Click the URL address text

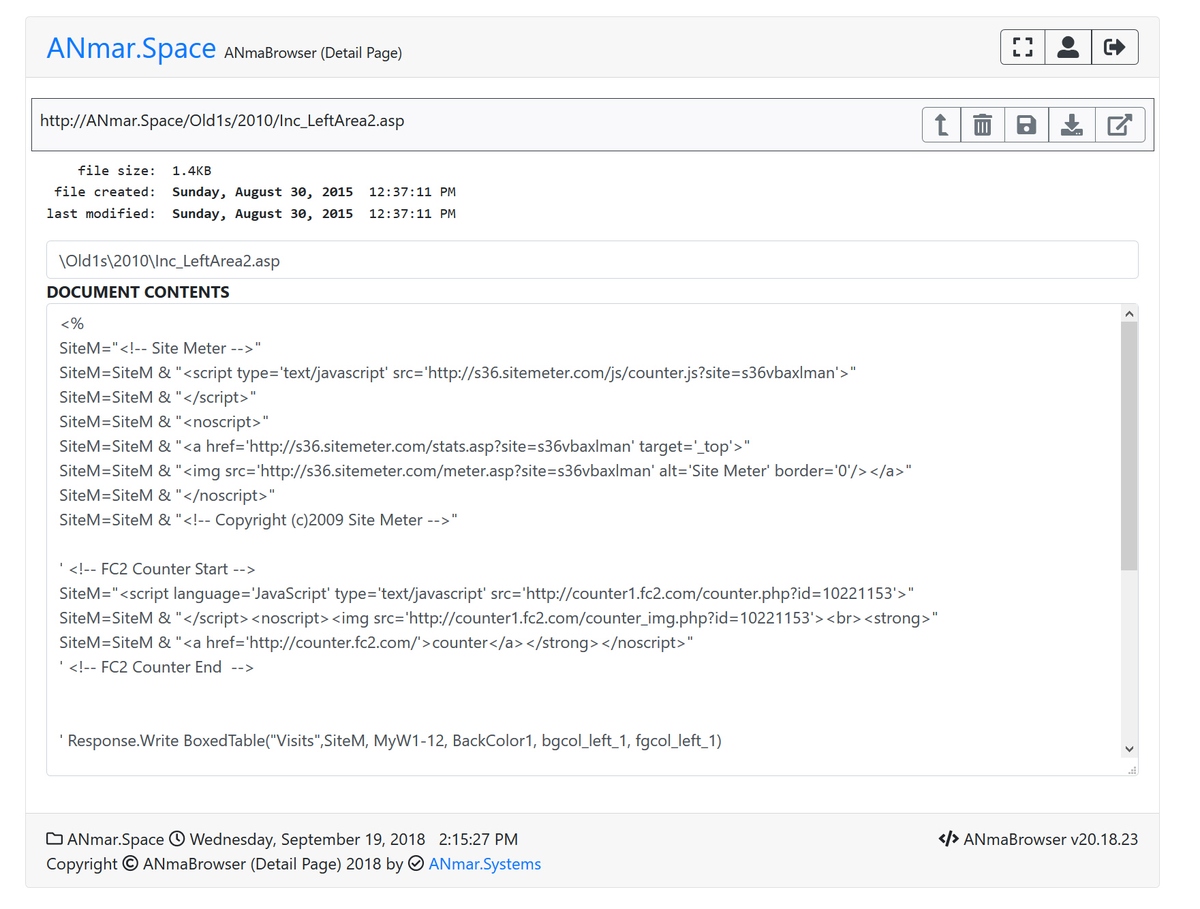(222, 121)
